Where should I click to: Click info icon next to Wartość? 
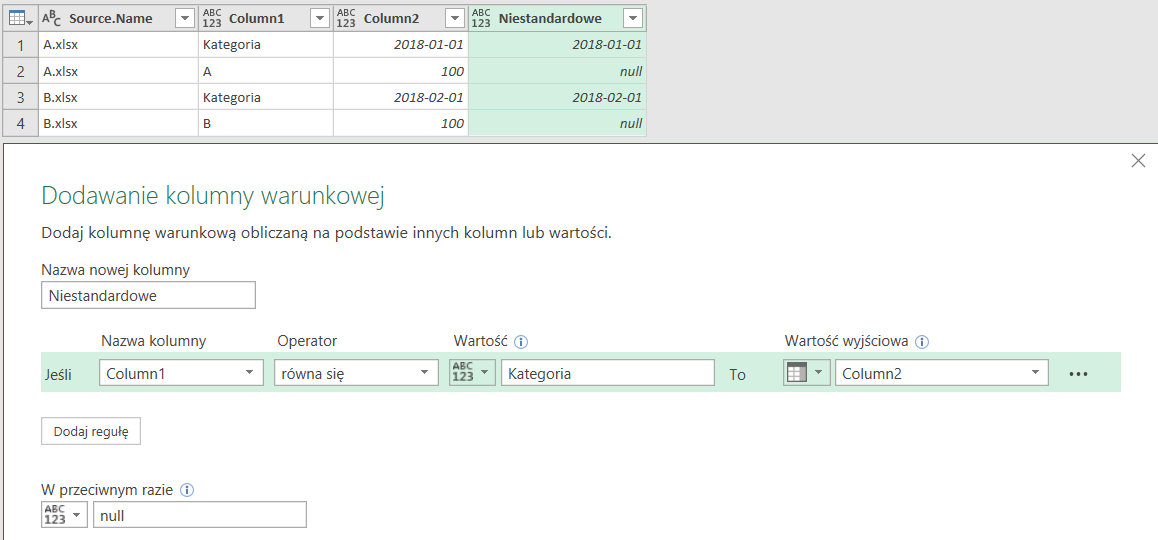(521, 341)
